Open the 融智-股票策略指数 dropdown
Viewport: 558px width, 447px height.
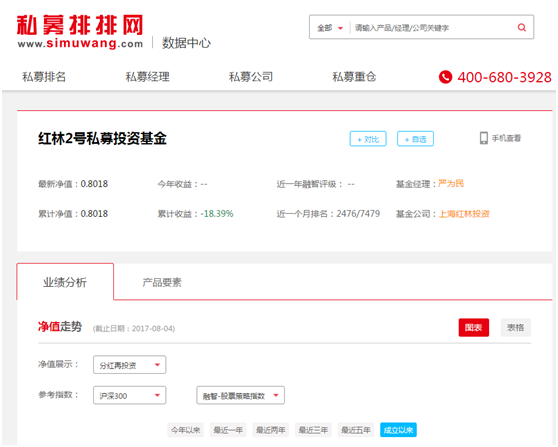(241, 395)
